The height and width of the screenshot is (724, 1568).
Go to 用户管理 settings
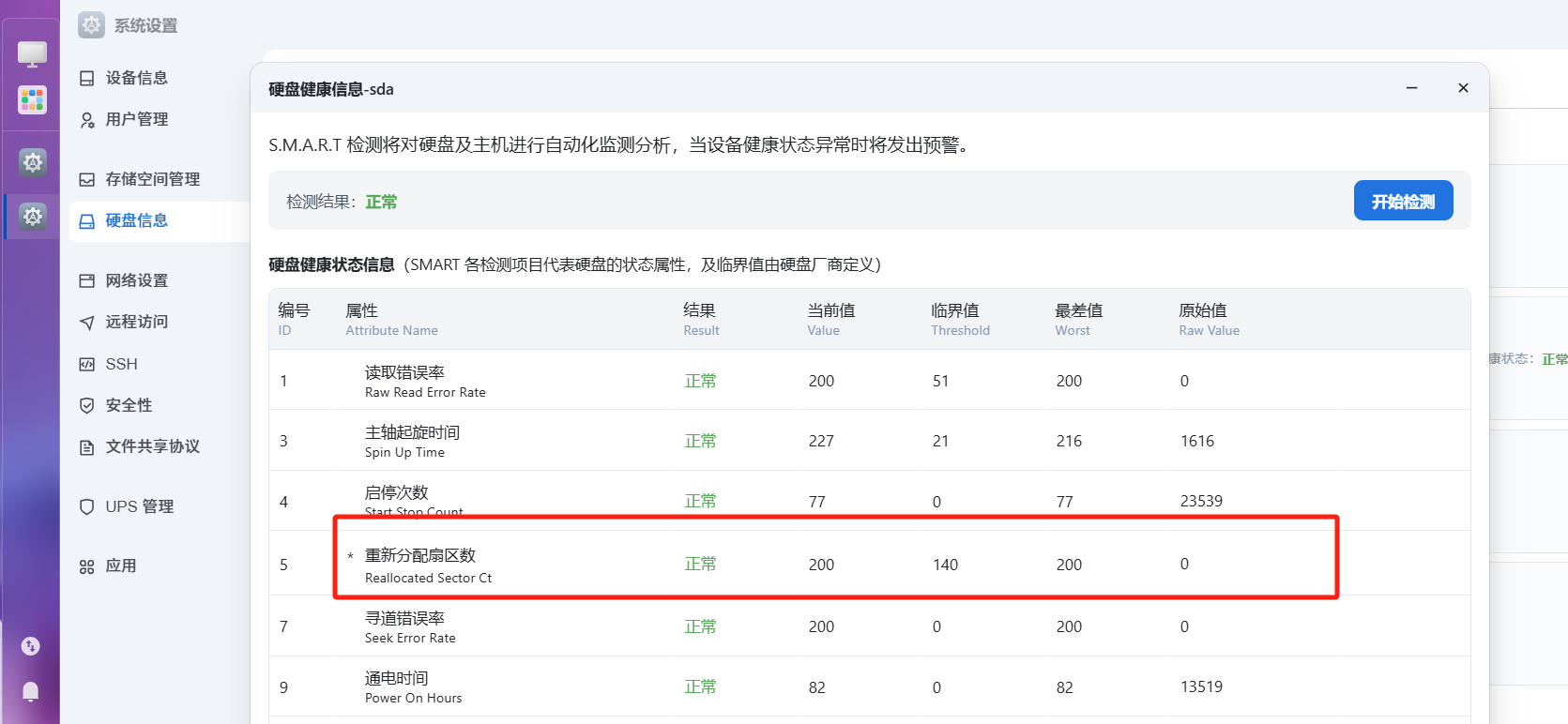pyautogui.click(x=136, y=119)
